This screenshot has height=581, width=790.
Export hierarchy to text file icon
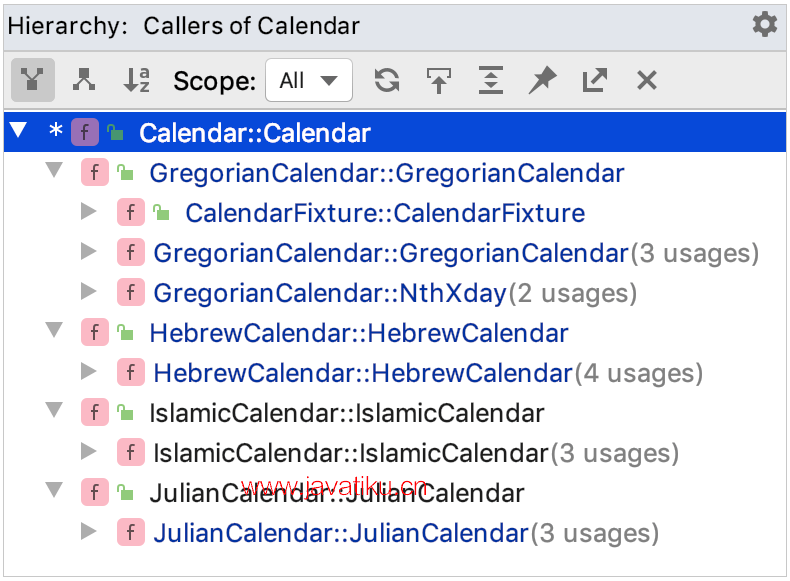(594, 80)
